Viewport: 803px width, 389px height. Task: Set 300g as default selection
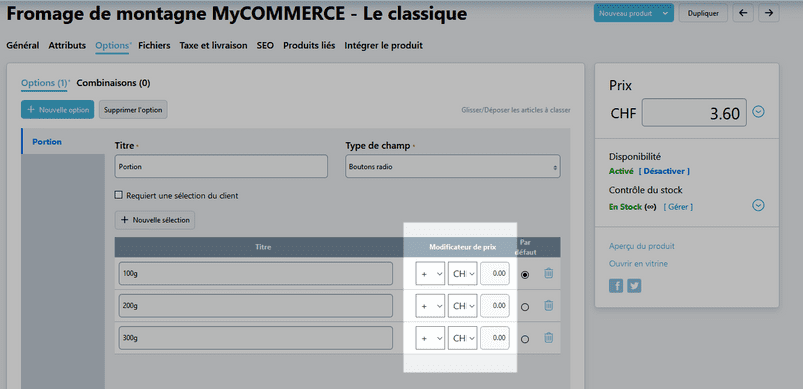pyautogui.click(x=524, y=339)
